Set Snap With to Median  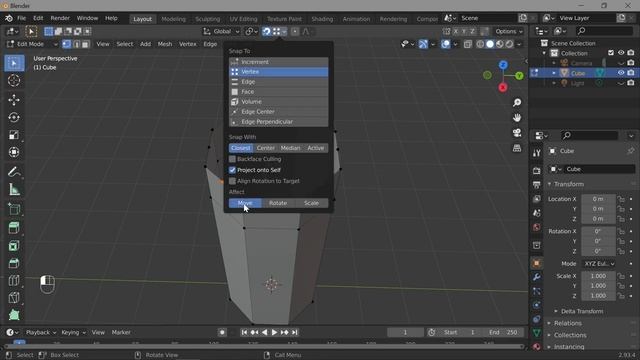pyautogui.click(x=291, y=148)
